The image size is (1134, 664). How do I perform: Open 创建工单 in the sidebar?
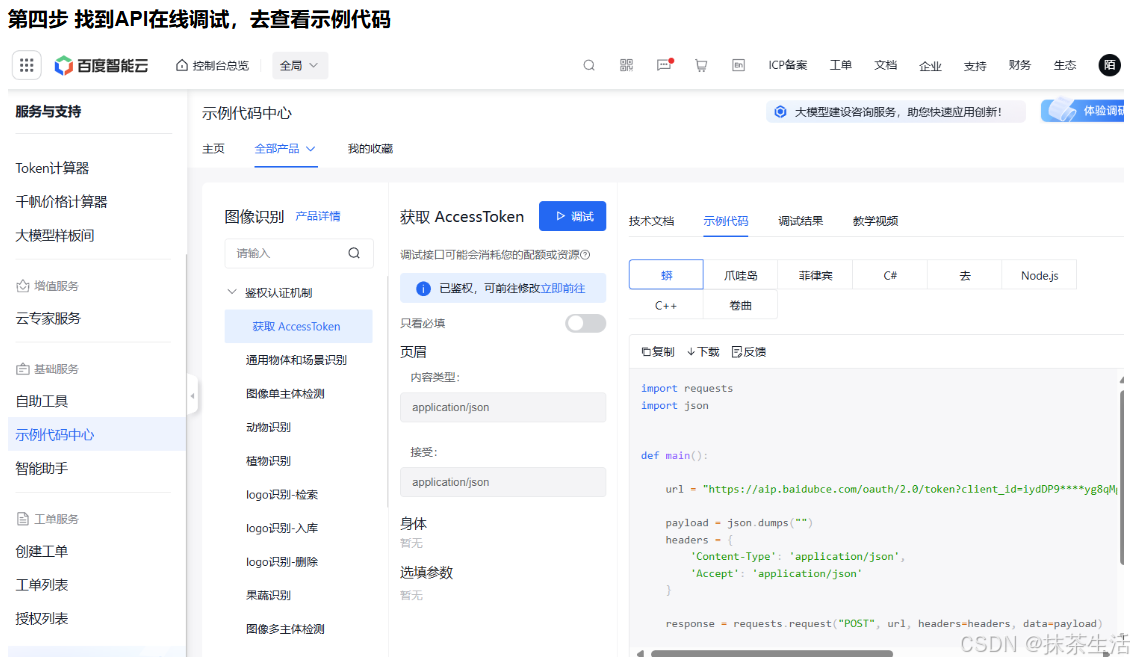point(42,551)
